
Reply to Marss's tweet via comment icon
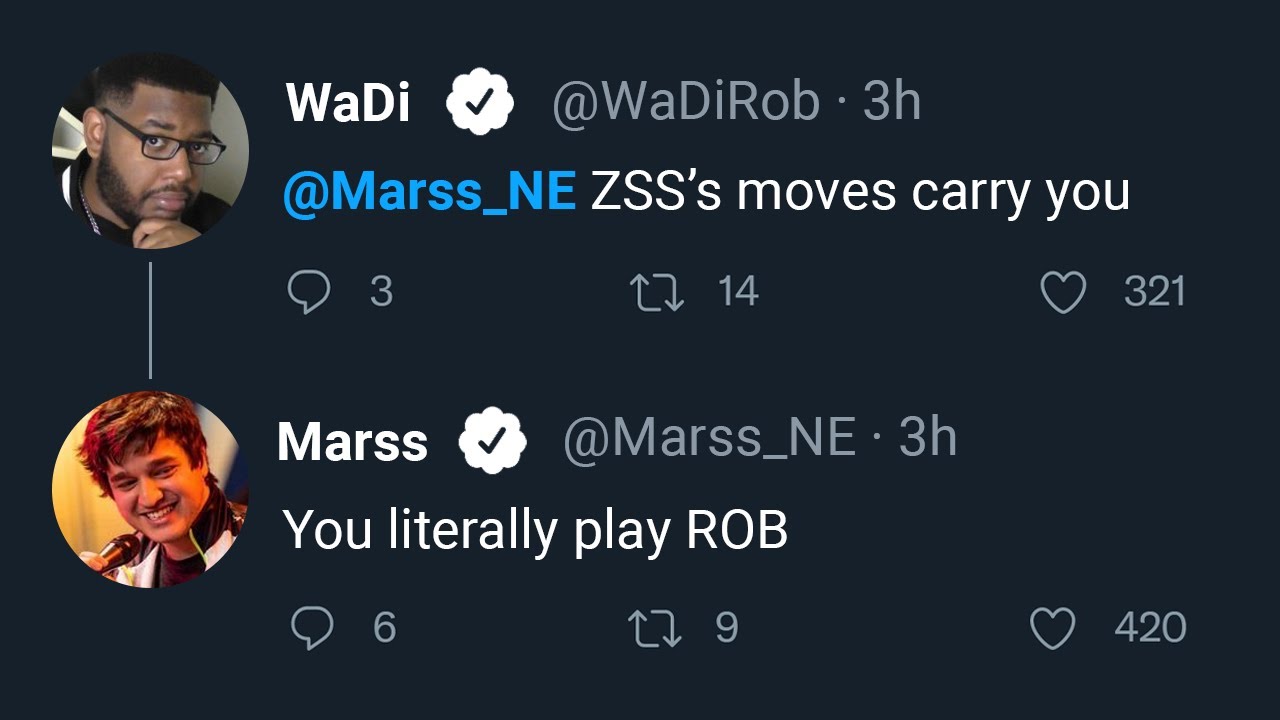(312, 628)
